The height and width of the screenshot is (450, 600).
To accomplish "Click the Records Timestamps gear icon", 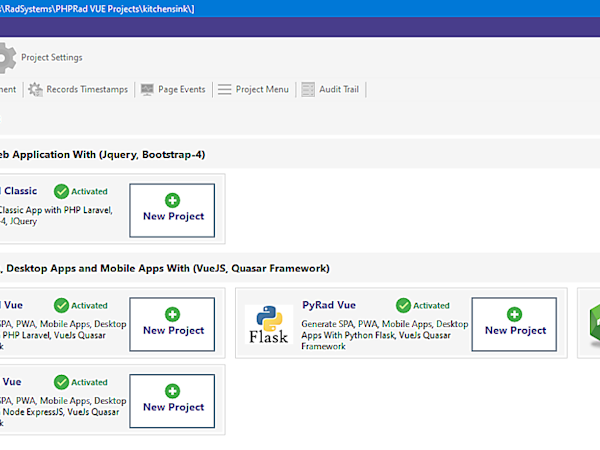I will coord(36,90).
